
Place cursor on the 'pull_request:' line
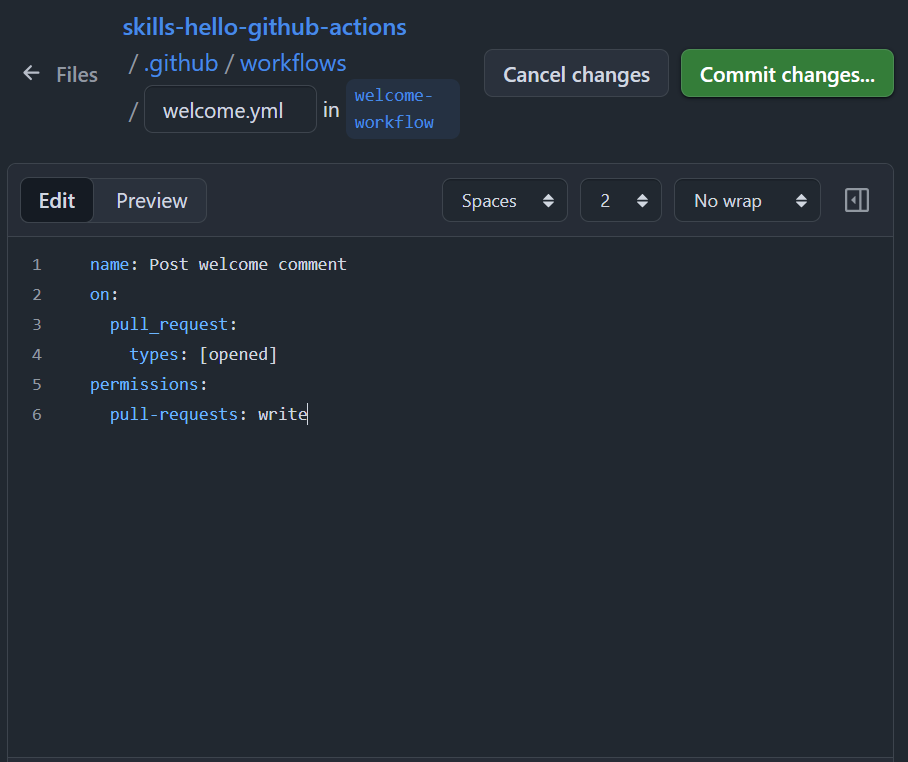point(173,324)
